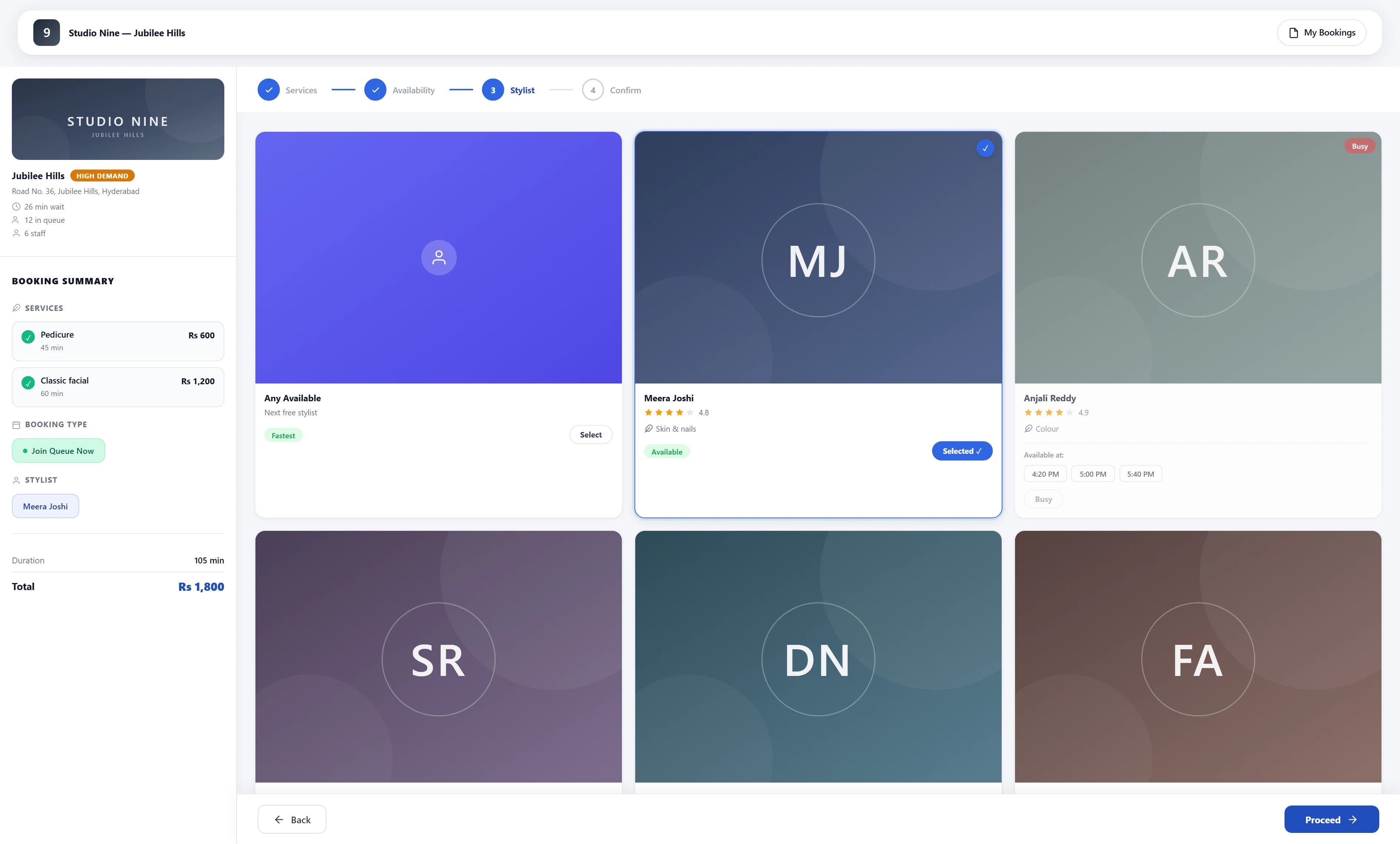Viewport: 1400px width, 844px height.
Task: Go to the Services step
Action: click(x=287, y=90)
